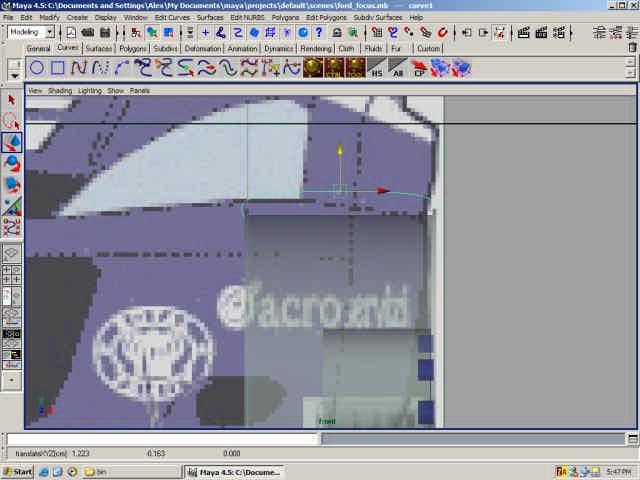Switch to the Surfaces shelf tab
Screen dimensions: 640x480
(98, 48)
